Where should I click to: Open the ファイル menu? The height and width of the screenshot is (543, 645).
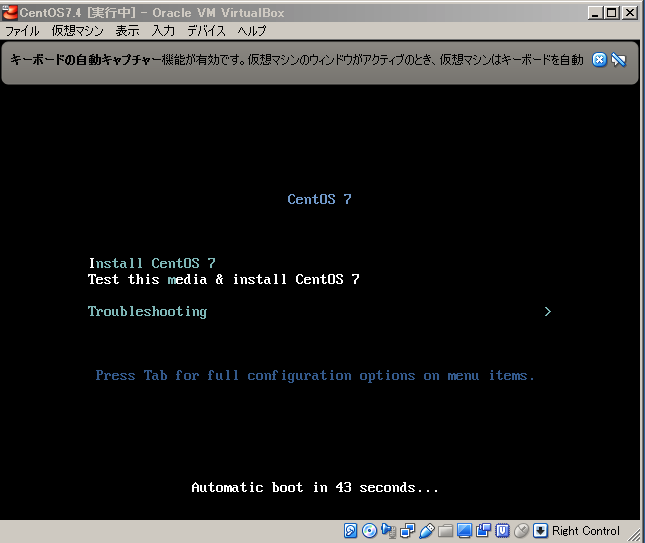[x=22, y=31]
